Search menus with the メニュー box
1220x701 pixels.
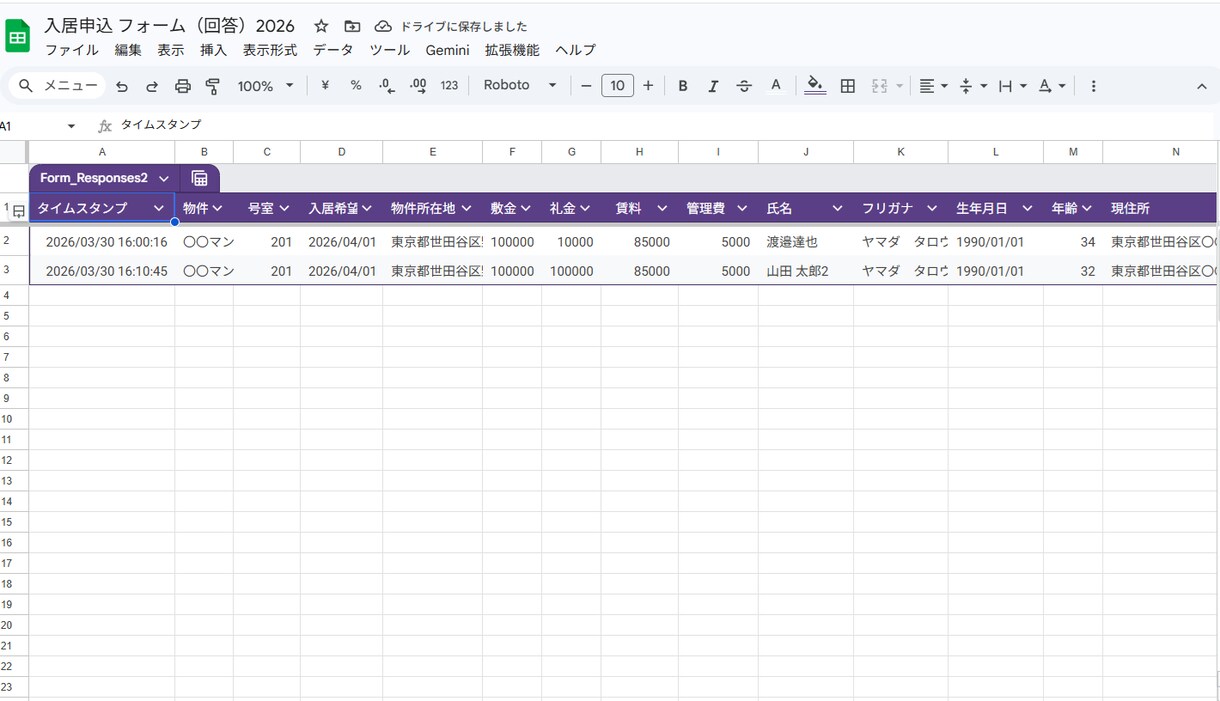point(57,86)
